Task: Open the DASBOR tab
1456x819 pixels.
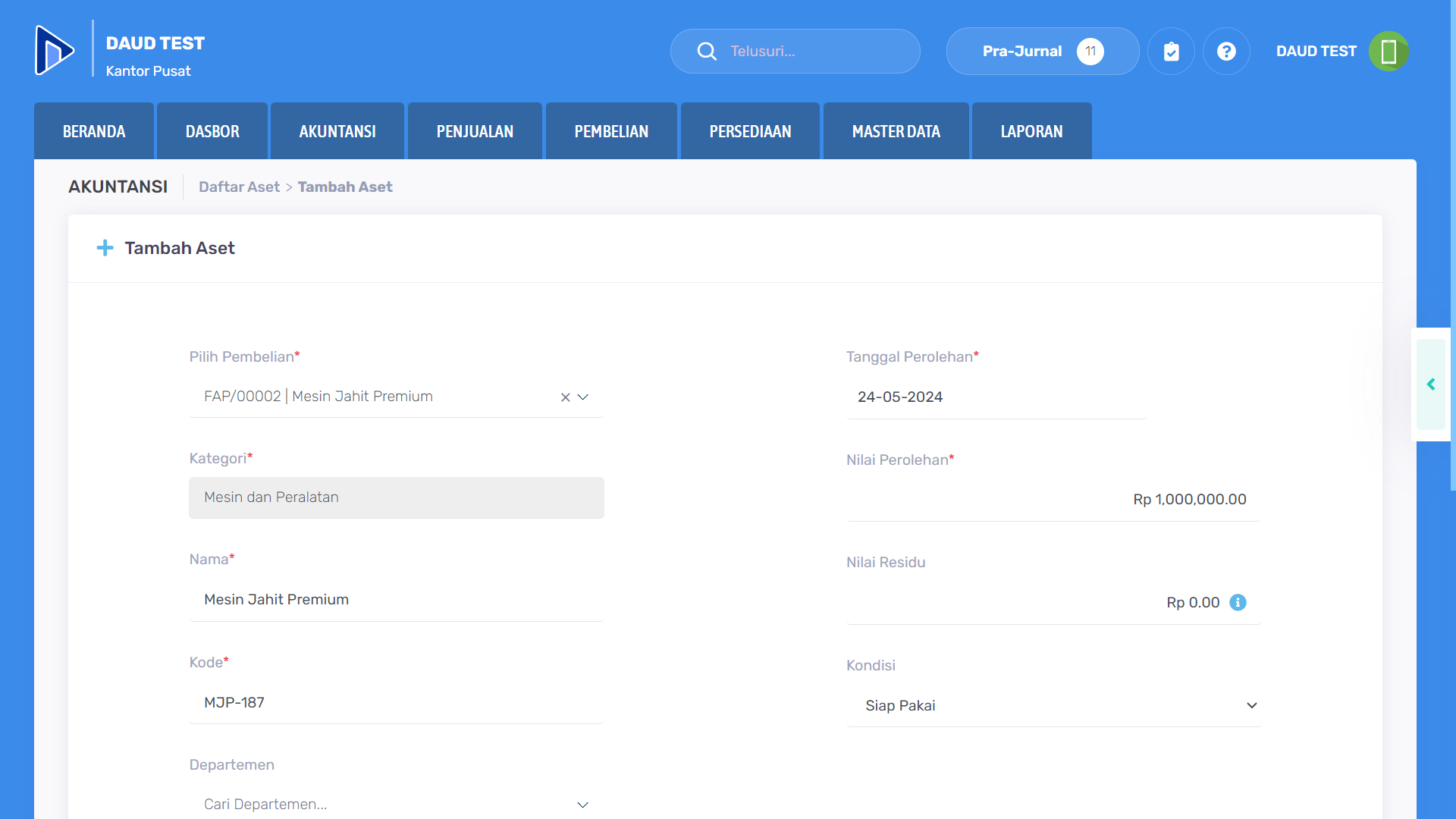Action: tap(212, 131)
